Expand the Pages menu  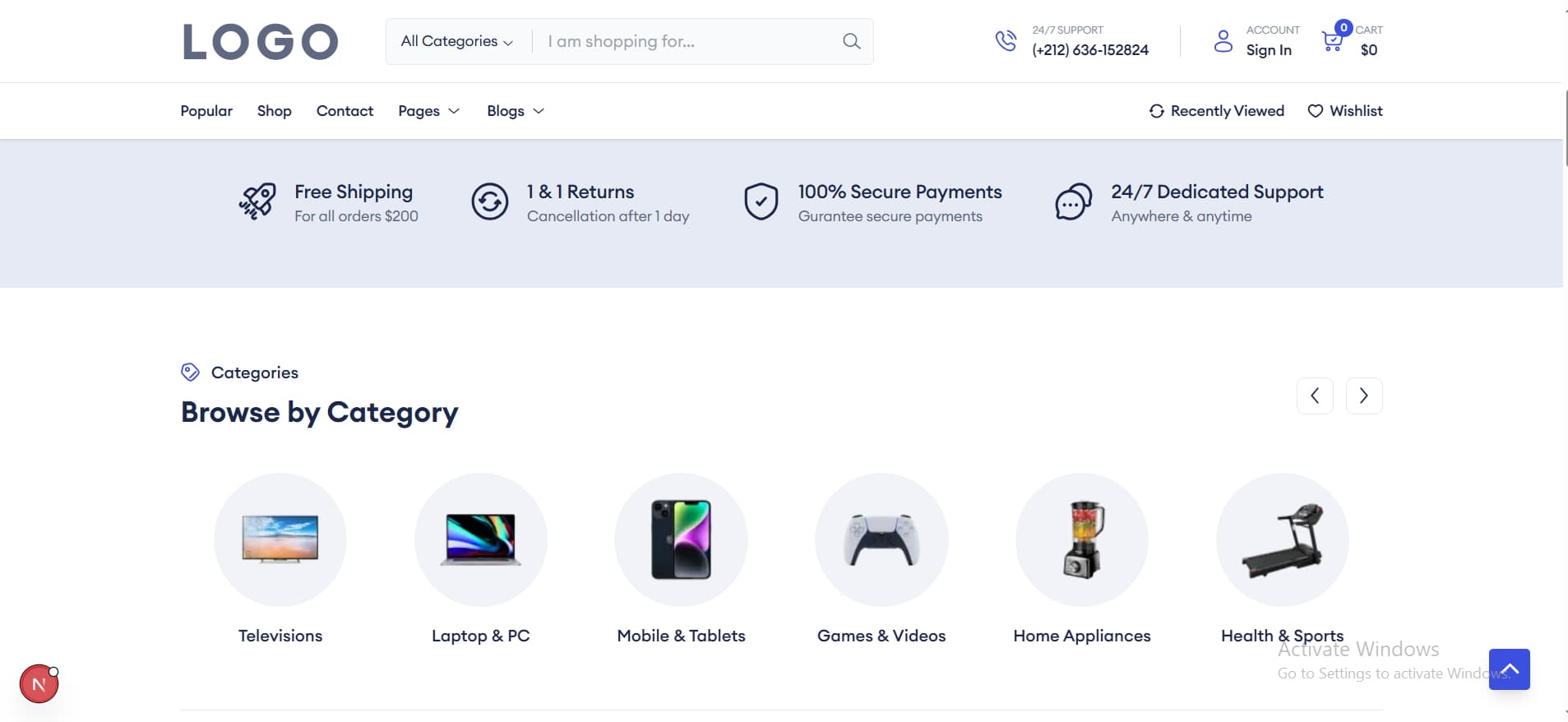[428, 111]
